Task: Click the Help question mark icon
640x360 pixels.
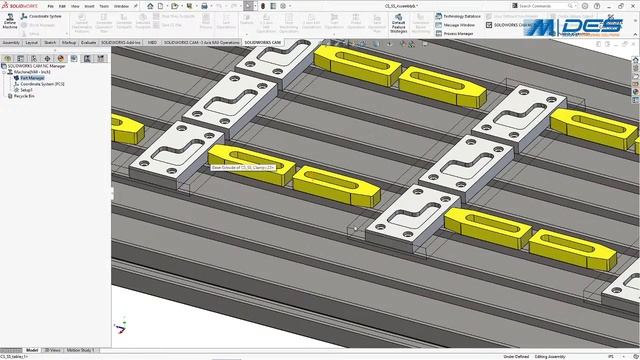Action: pos(597,6)
